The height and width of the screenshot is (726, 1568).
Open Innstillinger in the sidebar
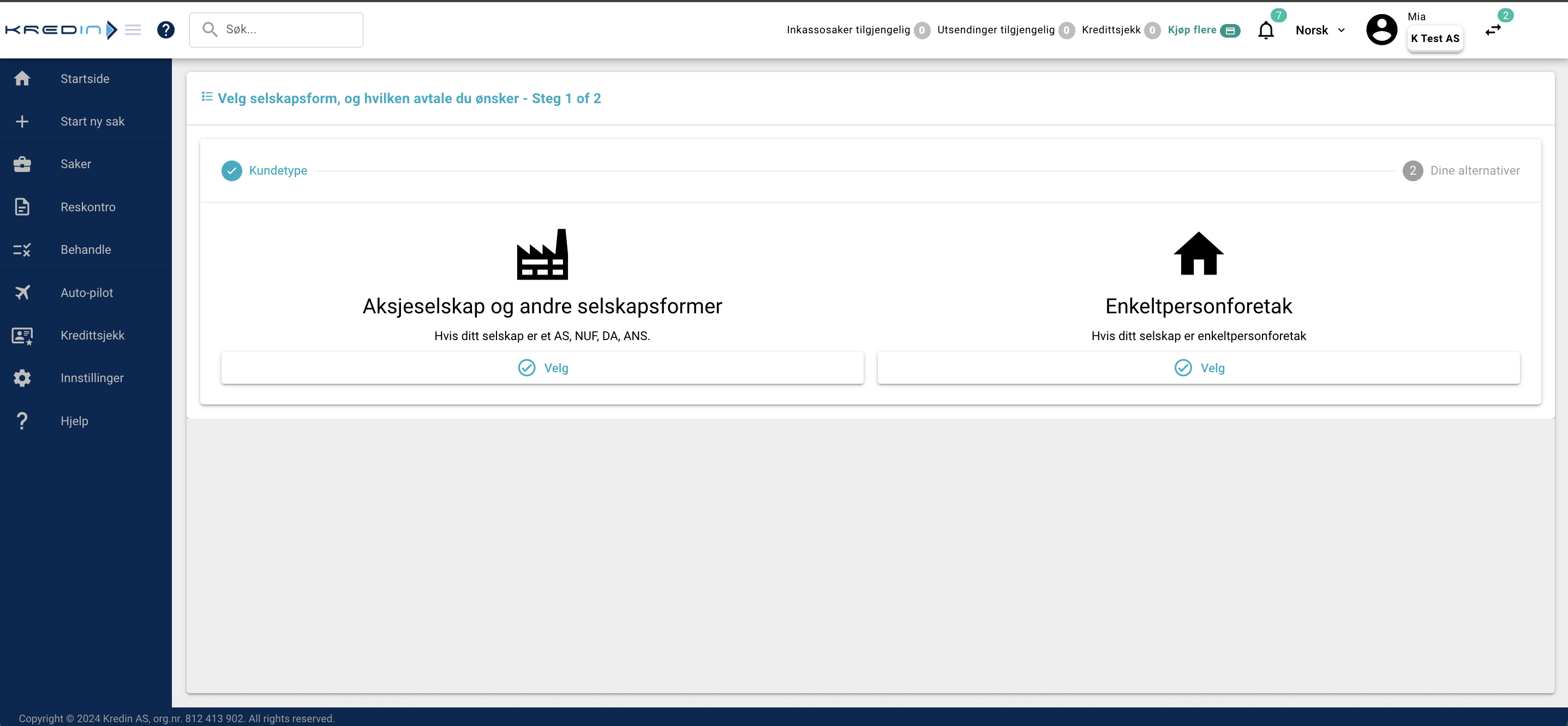pos(86,378)
